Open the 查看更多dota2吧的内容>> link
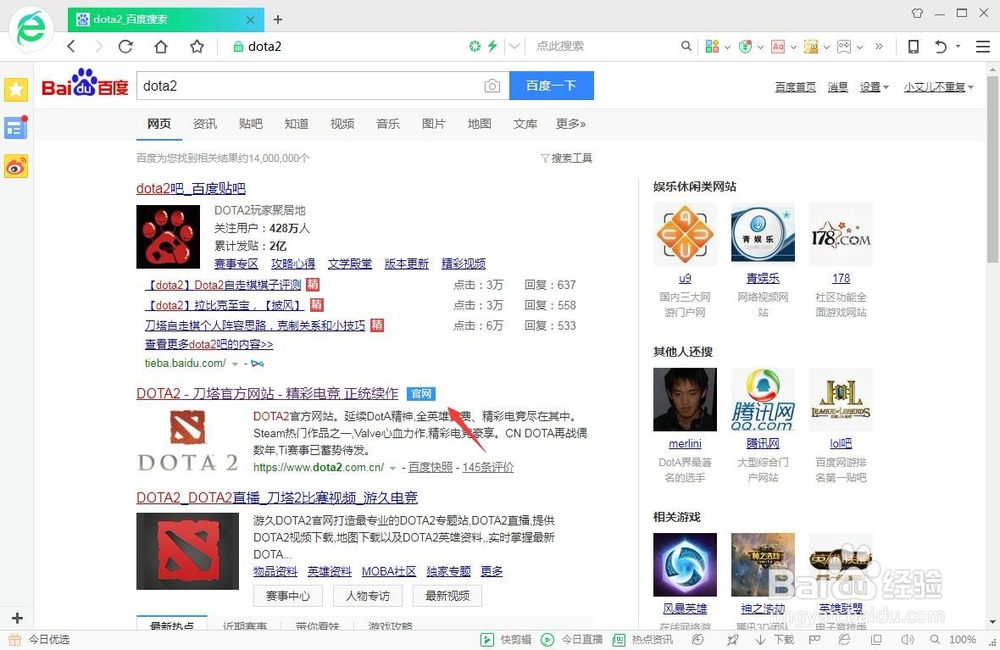The width and height of the screenshot is (1000, 650). click(209, 344)
